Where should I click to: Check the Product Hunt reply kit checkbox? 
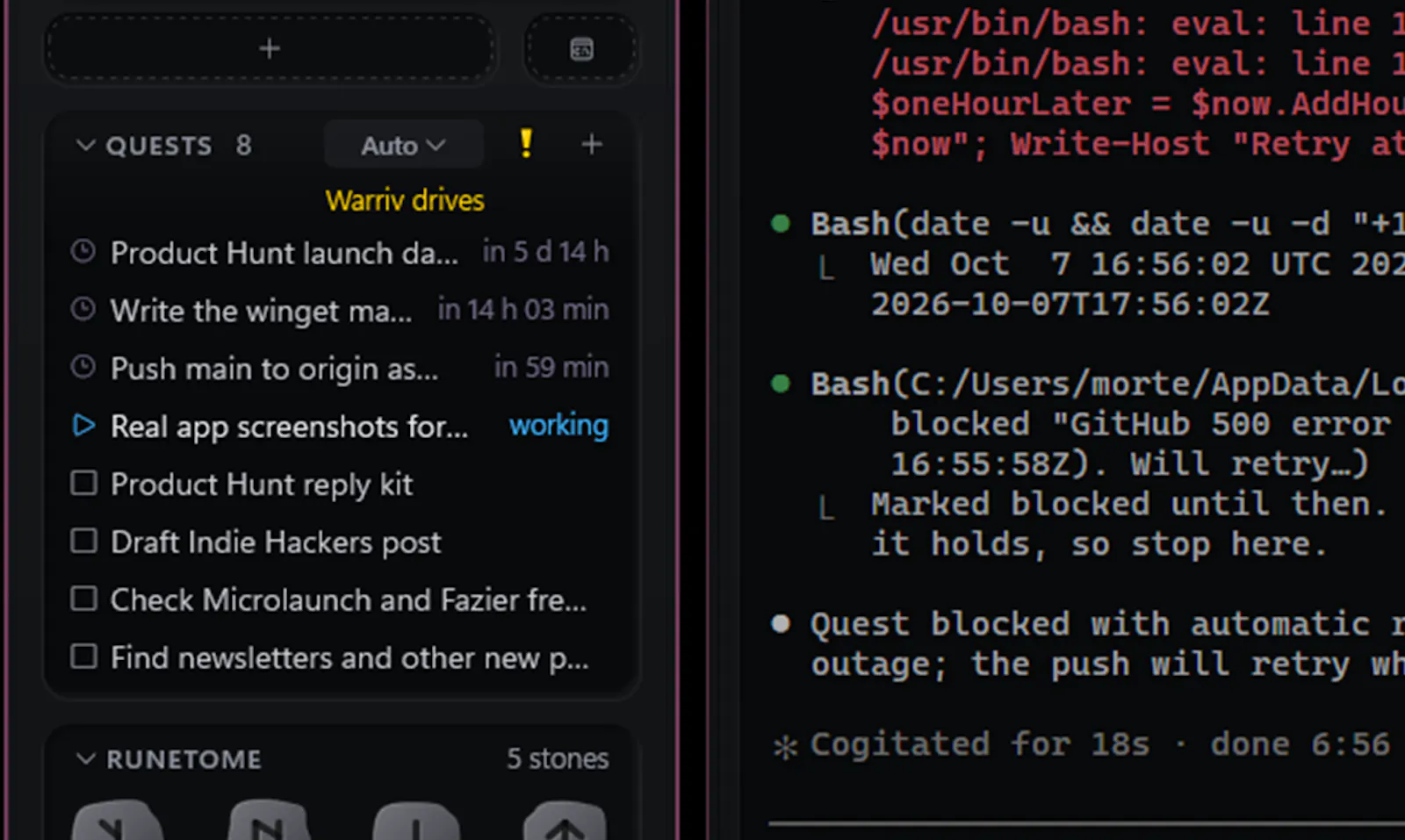coord(83,483)
